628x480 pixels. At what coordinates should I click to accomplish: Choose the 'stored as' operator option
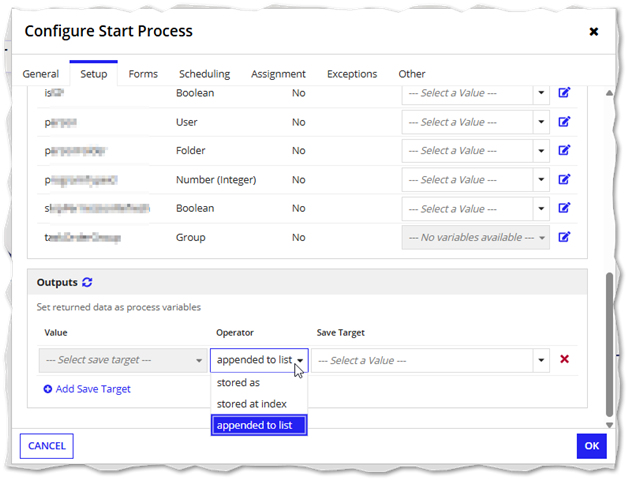pos(238,383)
